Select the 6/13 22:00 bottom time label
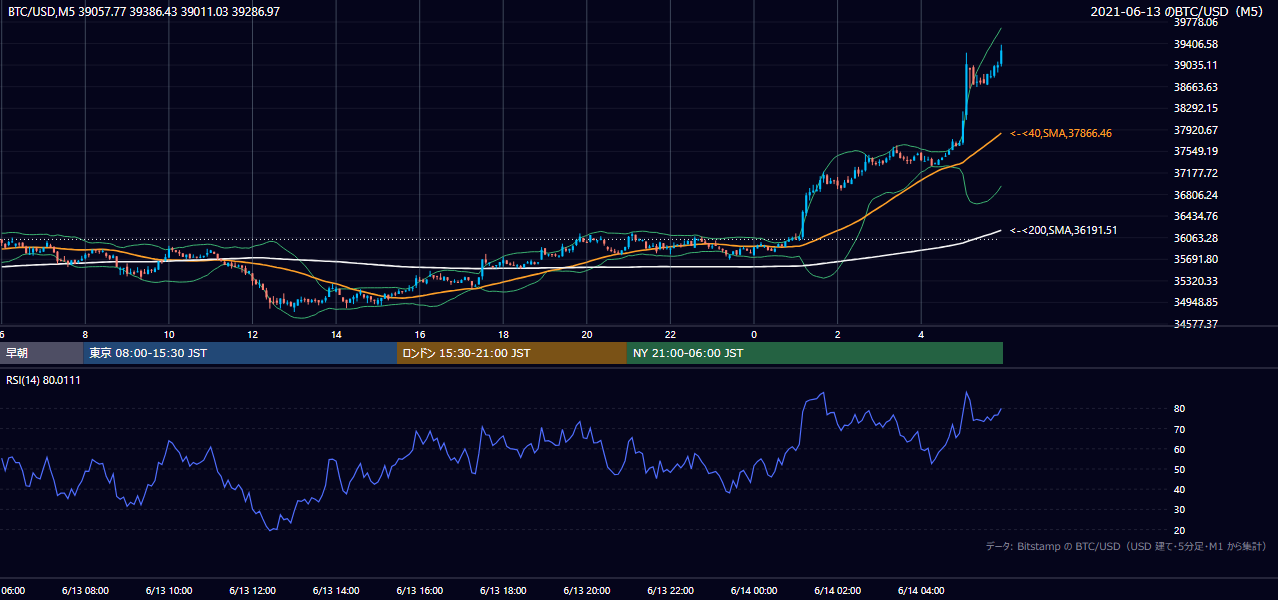Screen dimensions: 1278x600 (670, 591)
